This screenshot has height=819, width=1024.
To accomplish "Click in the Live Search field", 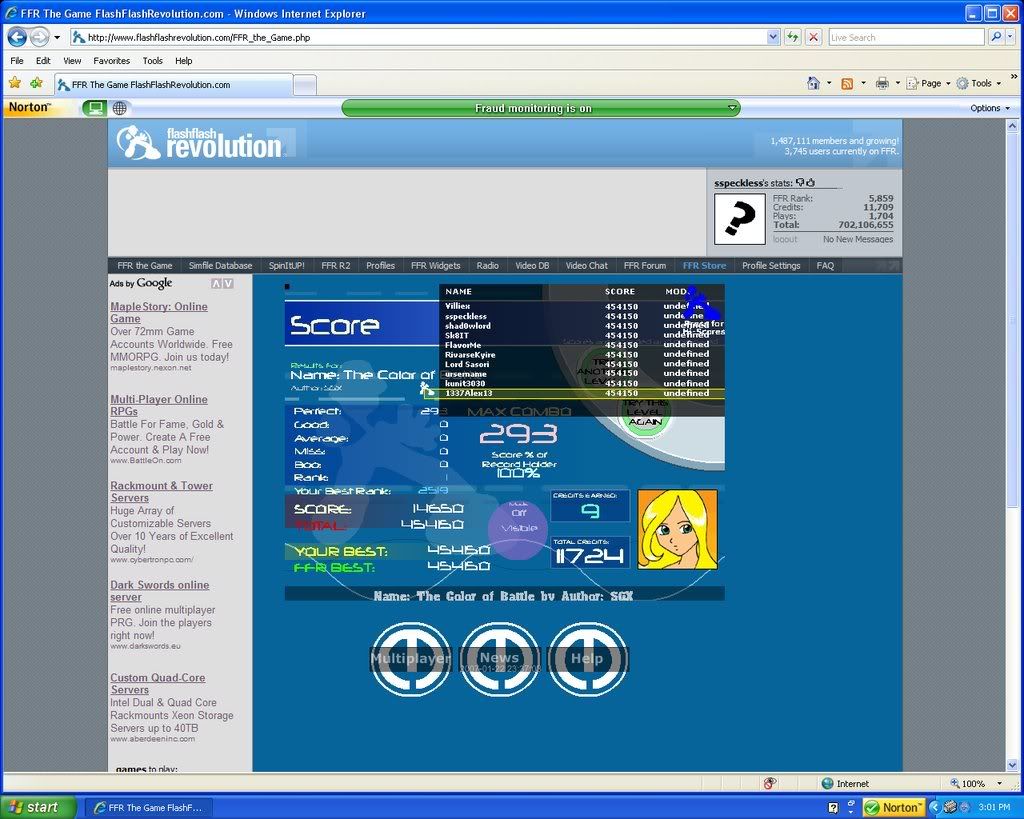I will (x=905, y=37).
